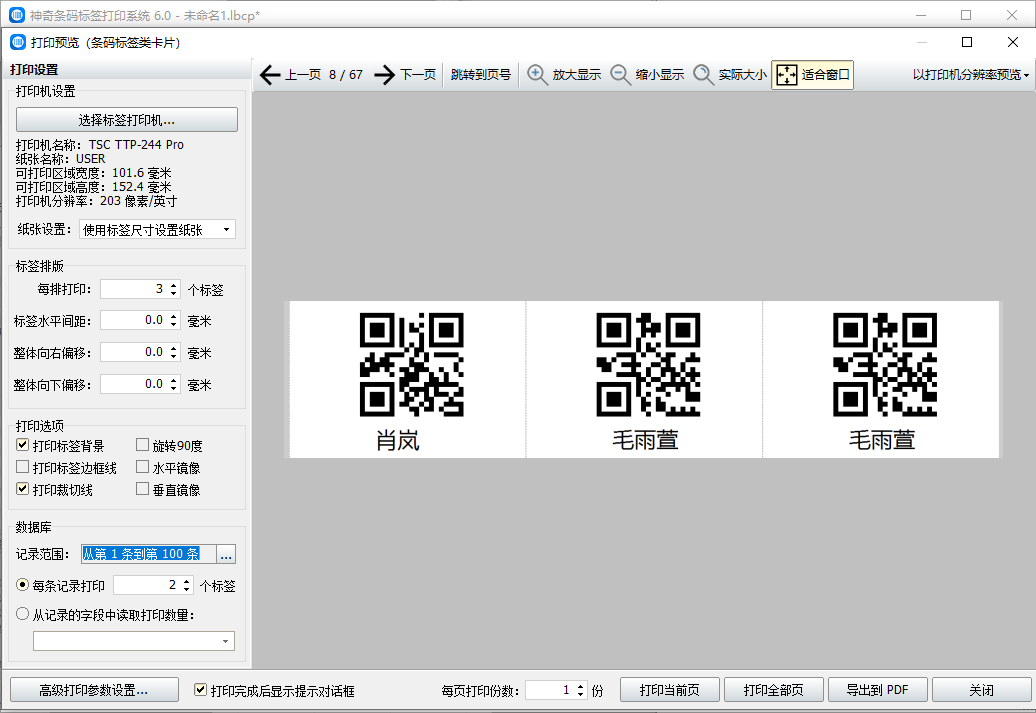Click the main window app icon
This screenshot has width=1036, height=713.
(17, 15)
